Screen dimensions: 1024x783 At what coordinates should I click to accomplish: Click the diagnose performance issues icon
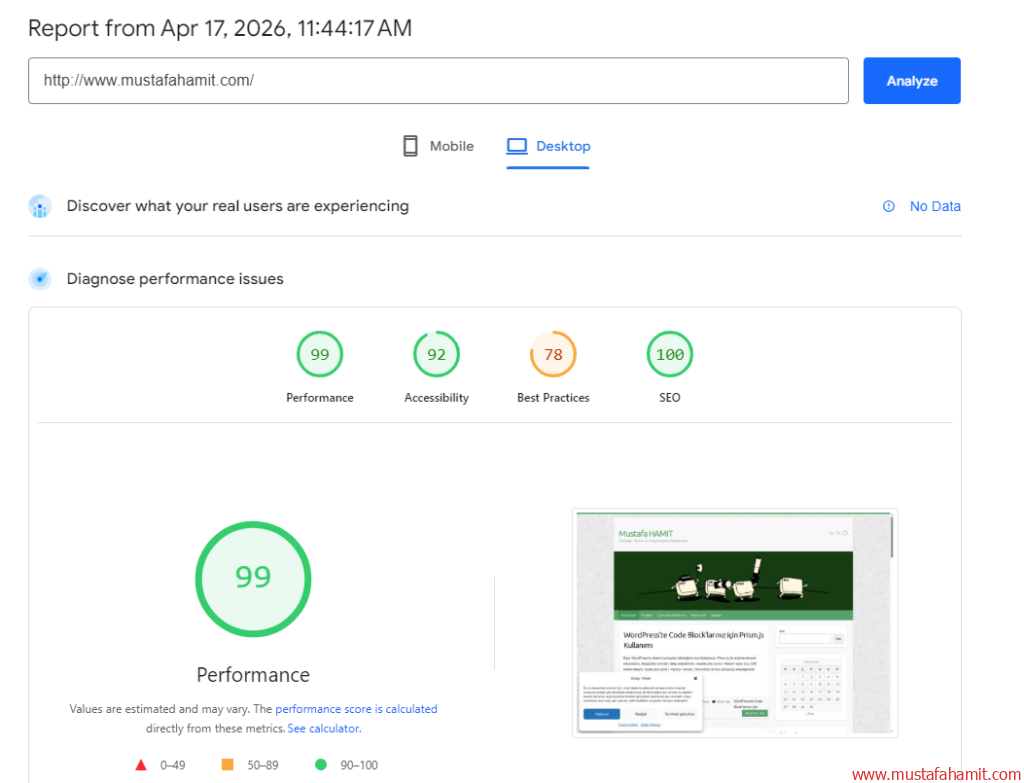[40, 279]
